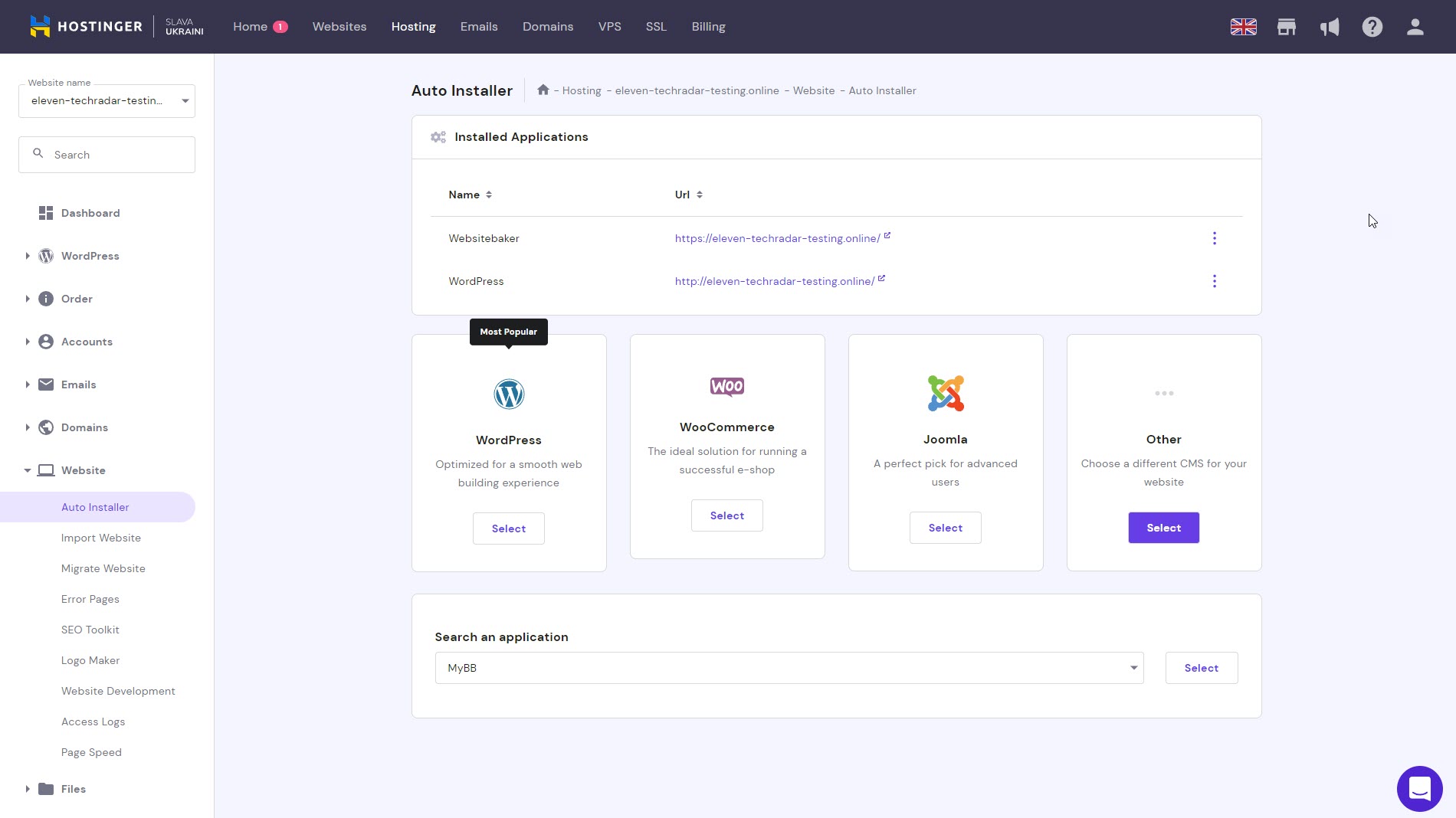This screenshot has height=818, width=1456.
Task: Open the Websites top menu
Action: pyautogui.click(x=339, y=27)
